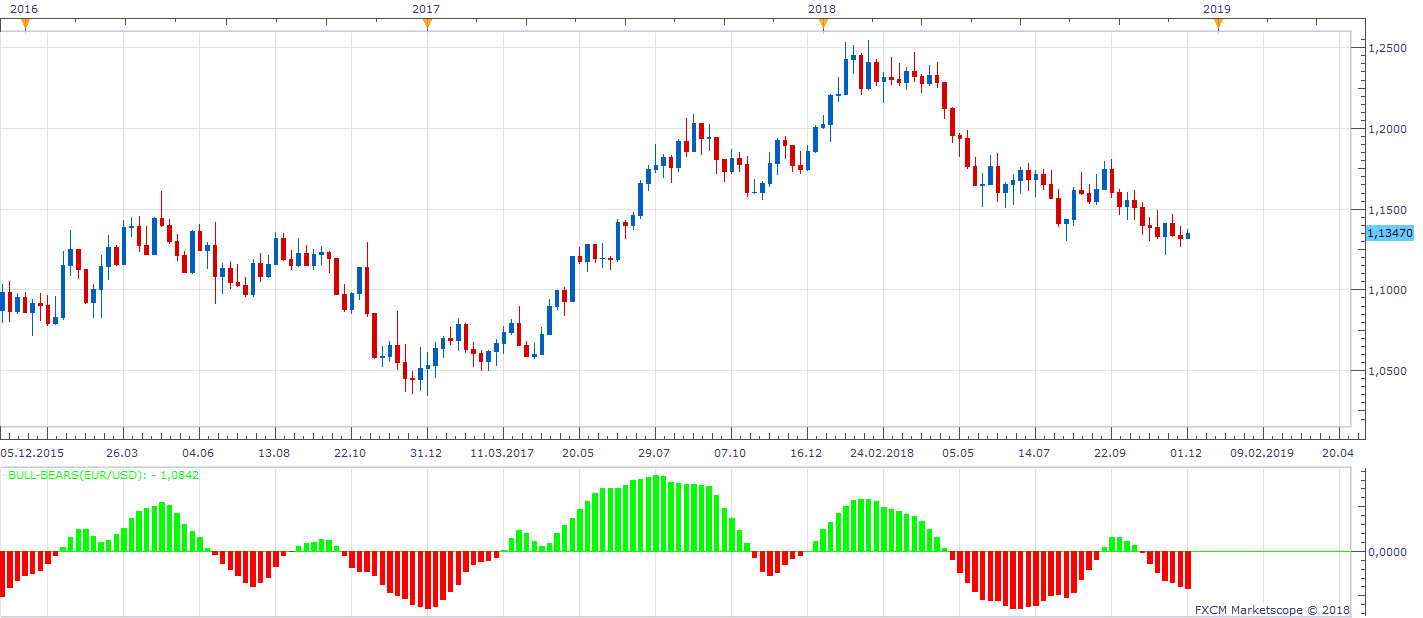The image size is (1423, 618).
Task: Click the 20.05 date label
Action: pos(578,453)
